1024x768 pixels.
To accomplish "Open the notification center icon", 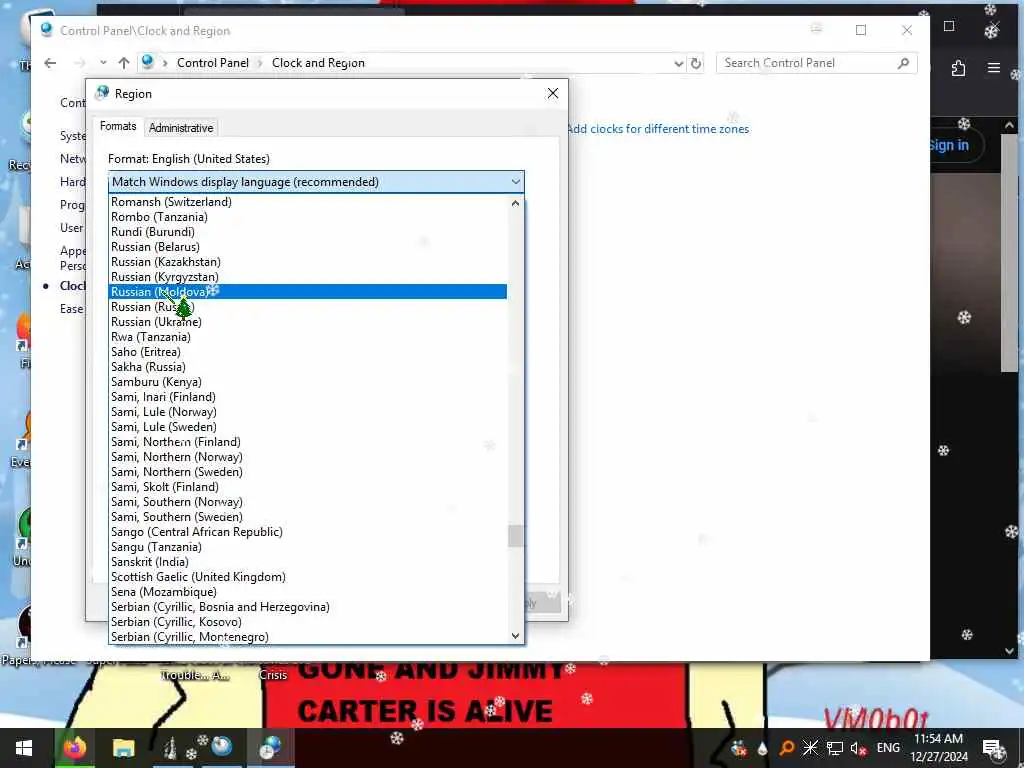I will click(x=993, y=748).
